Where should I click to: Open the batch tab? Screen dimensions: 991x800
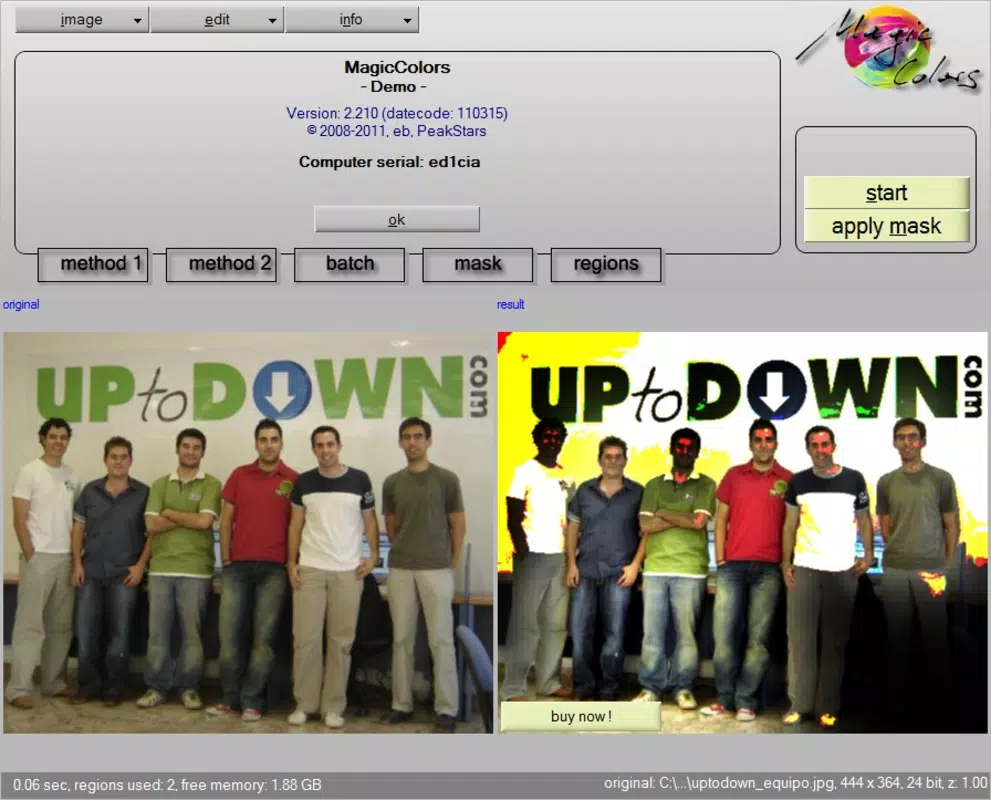coord(350,264)
